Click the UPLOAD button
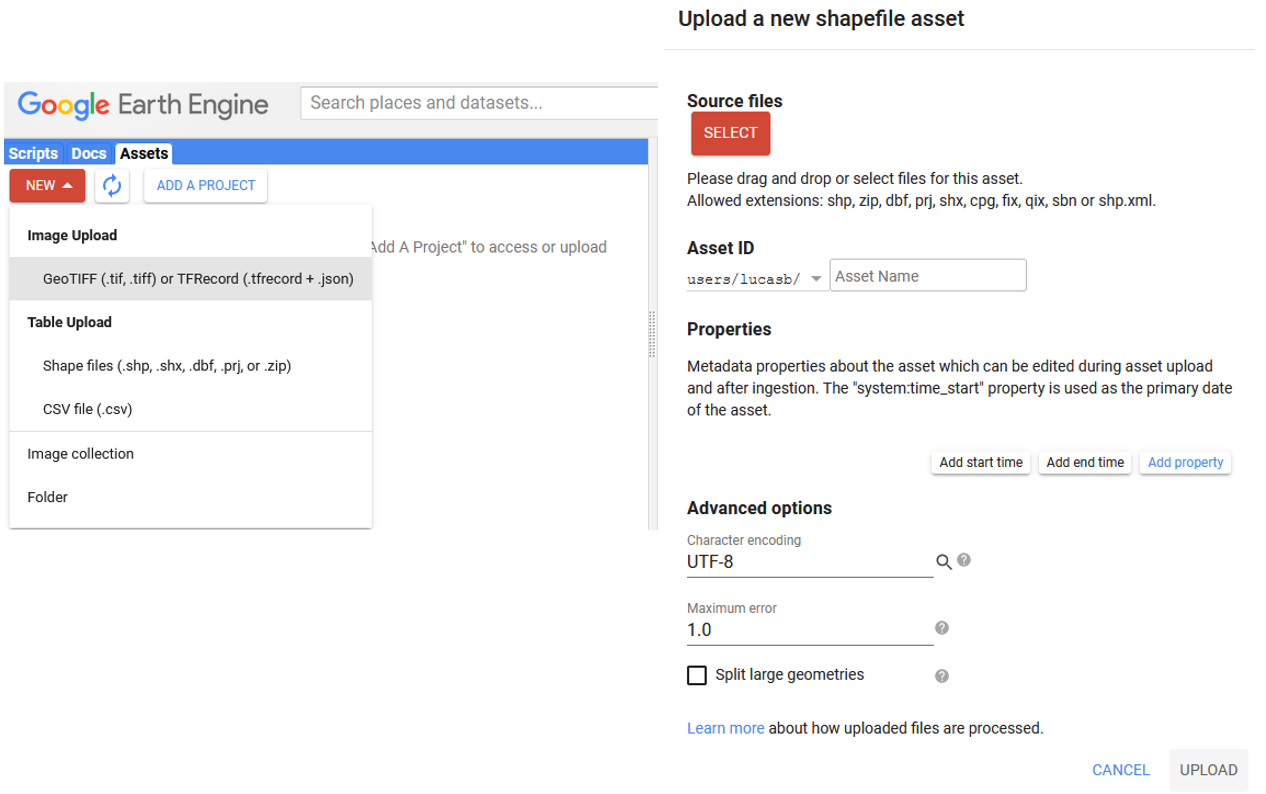1266x794 pixels. coord(1208,770)
